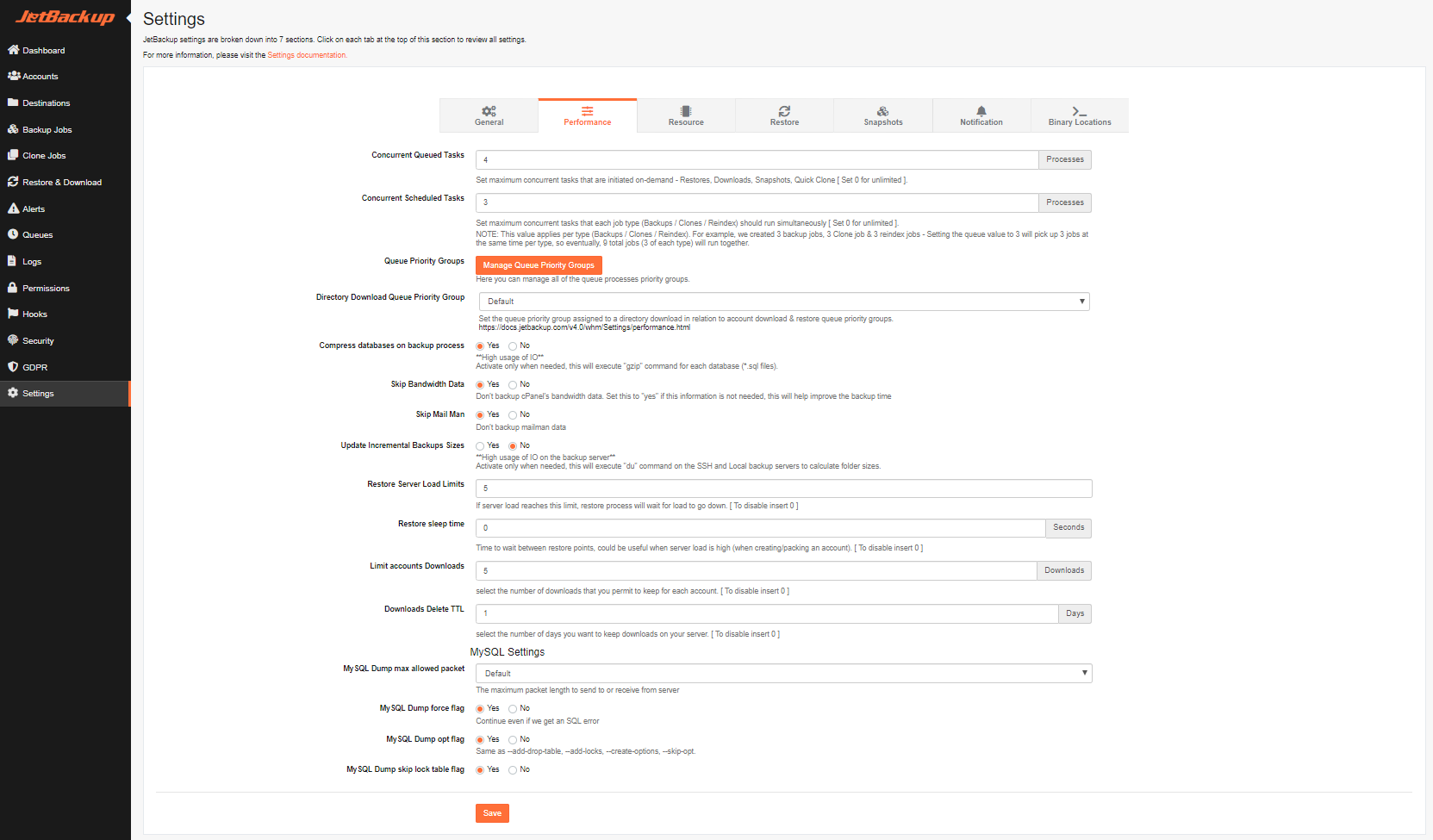The height and width of the screenshot is (840, 1433).
Task: Click the Settings gear icon in sidebar
Action: click(x=13, y=393)
